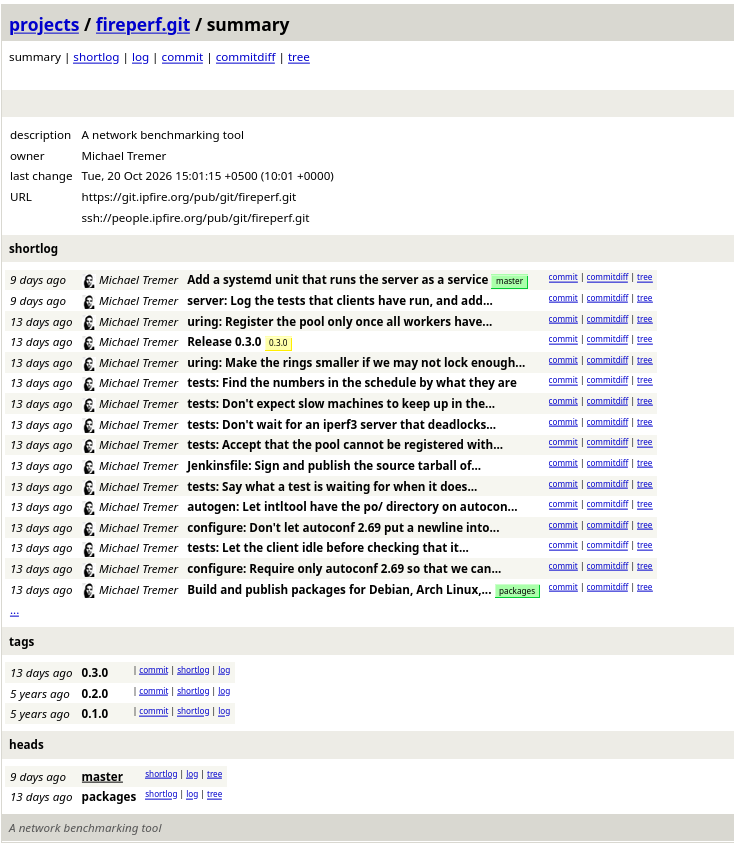Click commitdiff link on 'server: Log the tests' row
The height and width of the screenshot is (862, 734).
coord(607,299)
